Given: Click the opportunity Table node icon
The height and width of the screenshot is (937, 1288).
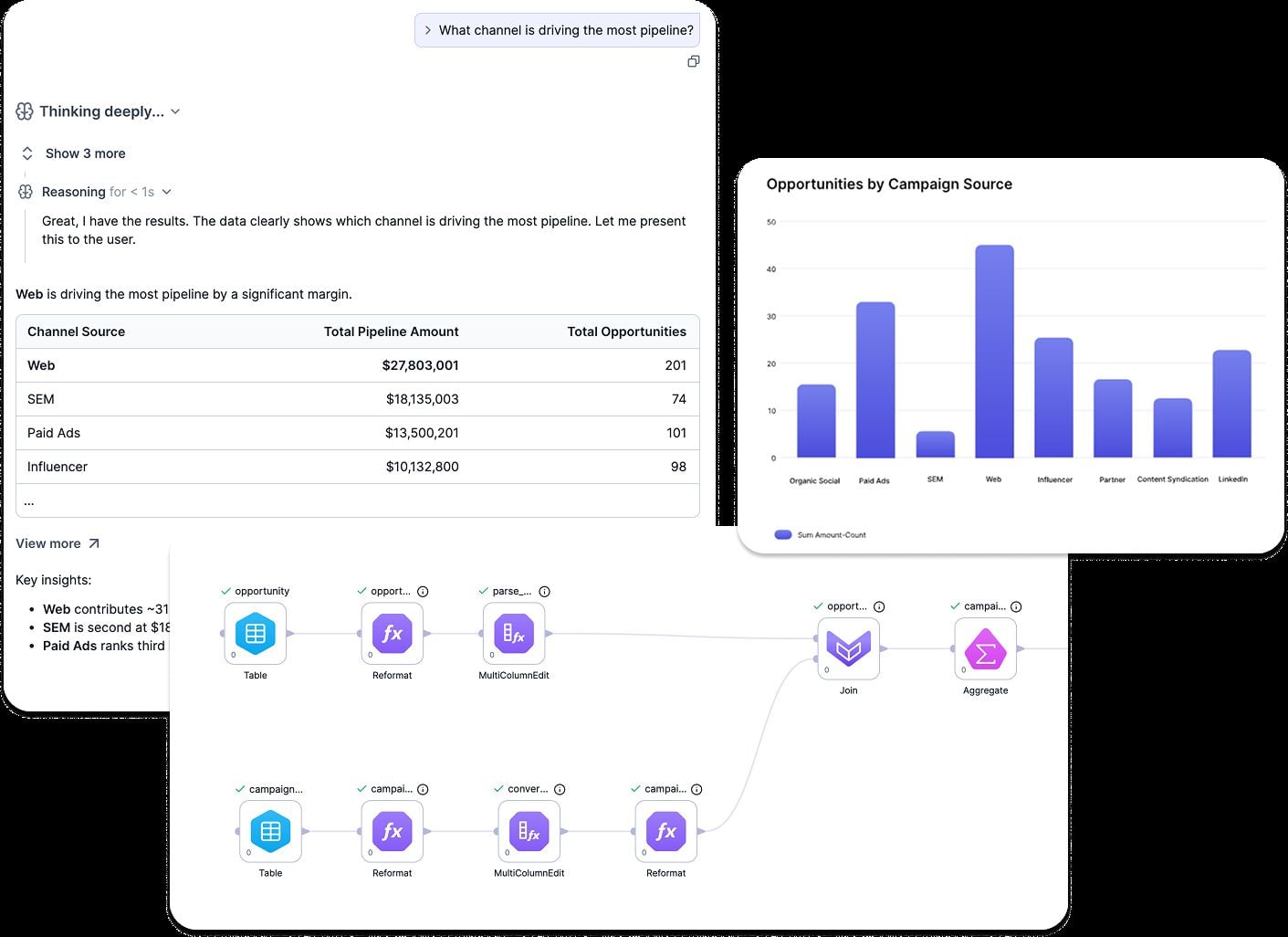Looking at the screenshot, I should [256, 634].
